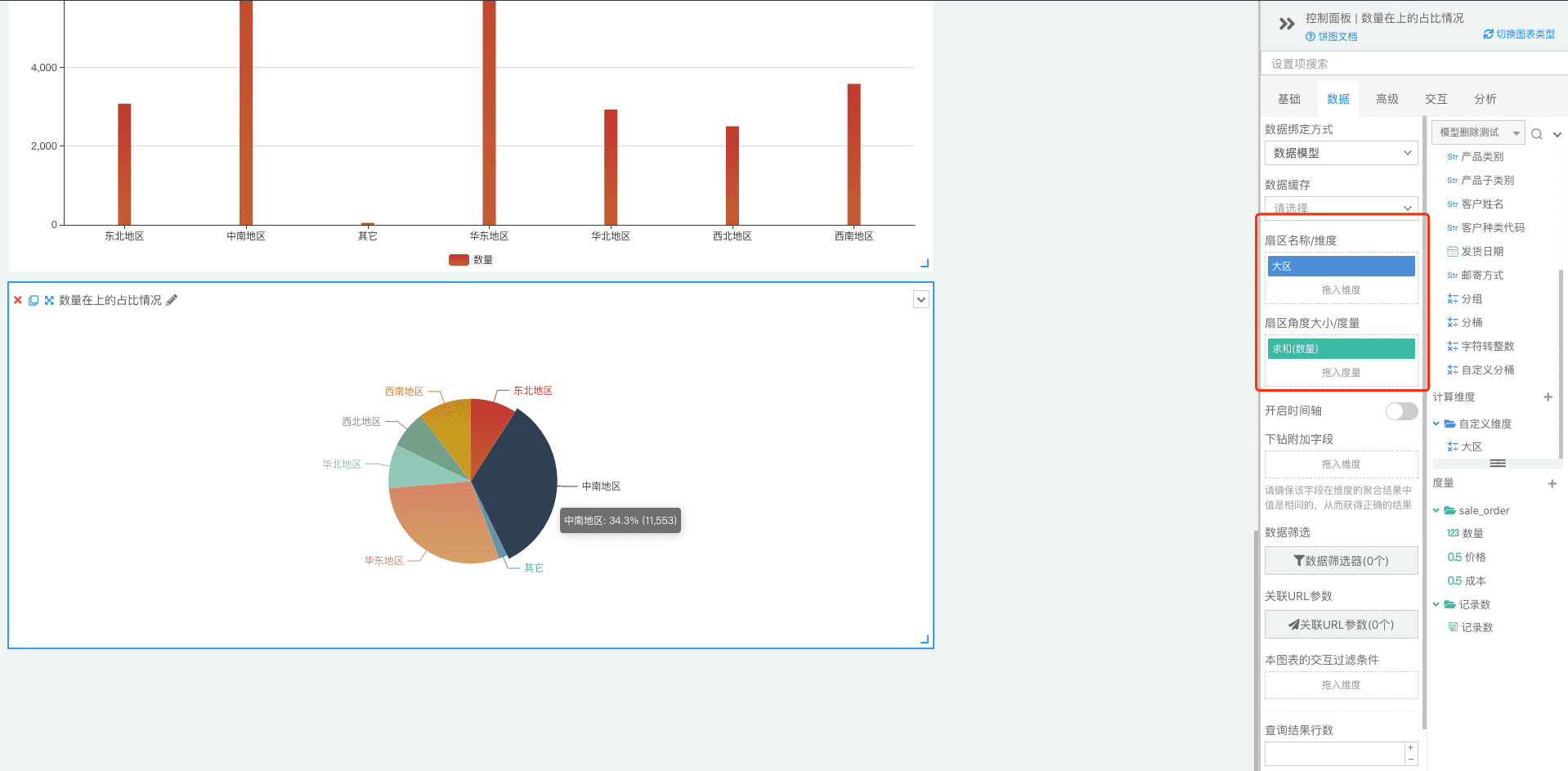Click the 下钻附加字段 drop zone
The width and height of the screenshot is (1568, 771).
point(1341,464)
